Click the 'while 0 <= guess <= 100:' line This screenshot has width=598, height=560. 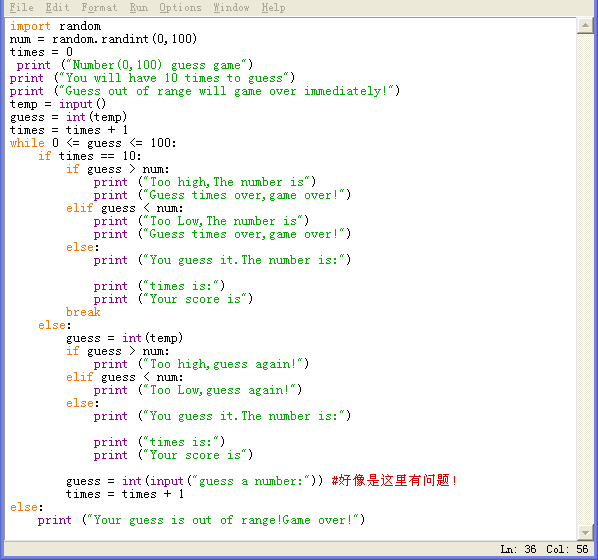click(x=93, y=143)
